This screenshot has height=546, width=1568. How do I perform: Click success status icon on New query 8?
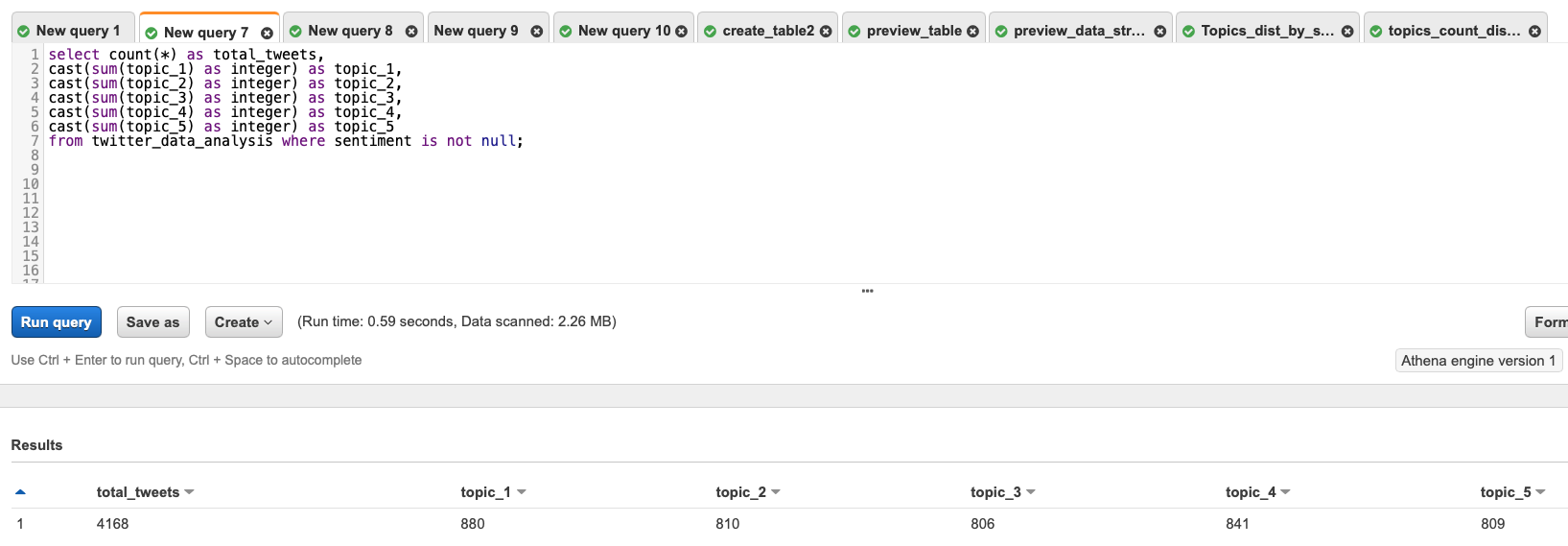(296, 32)
